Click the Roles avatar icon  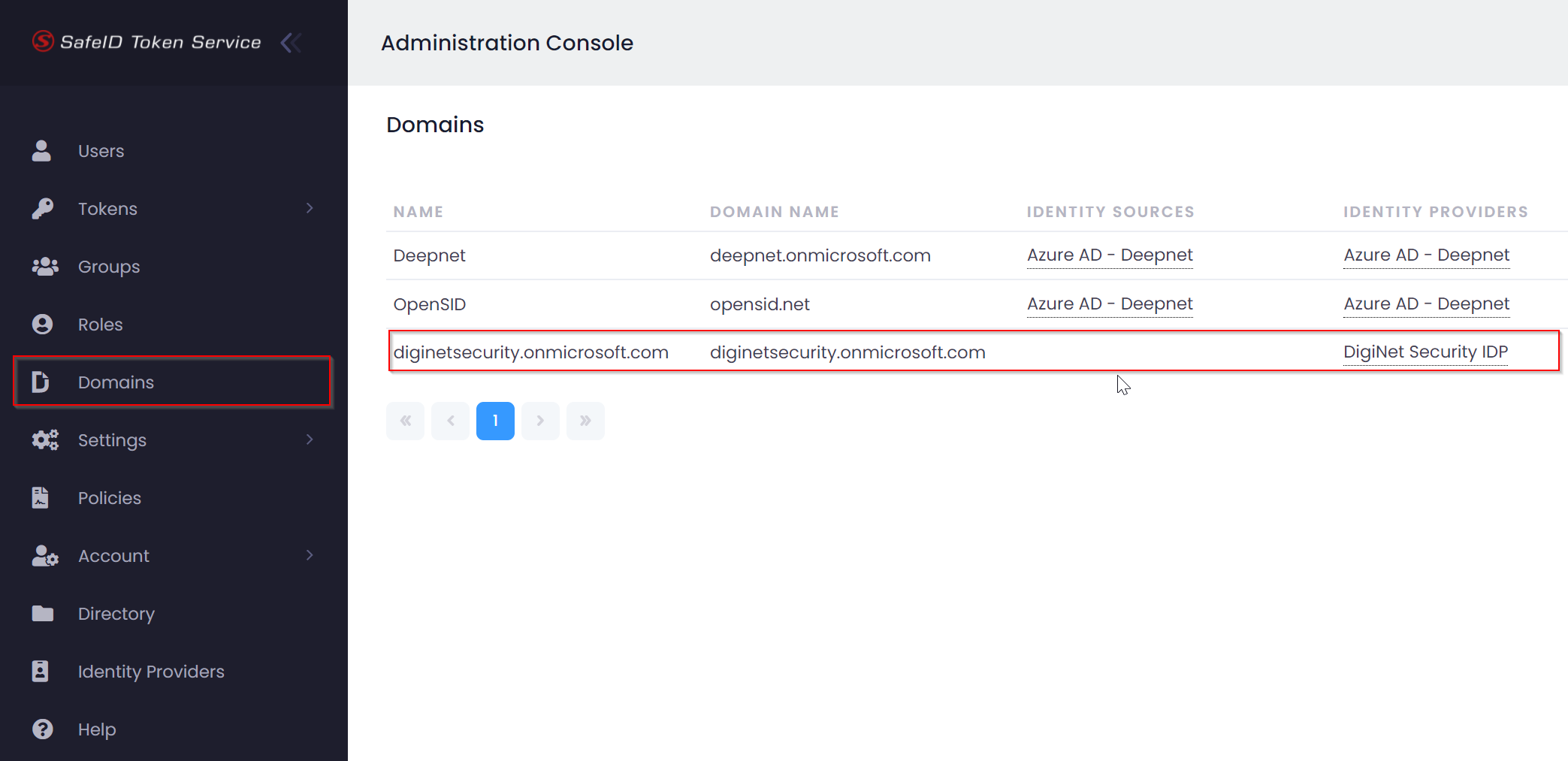42,325
